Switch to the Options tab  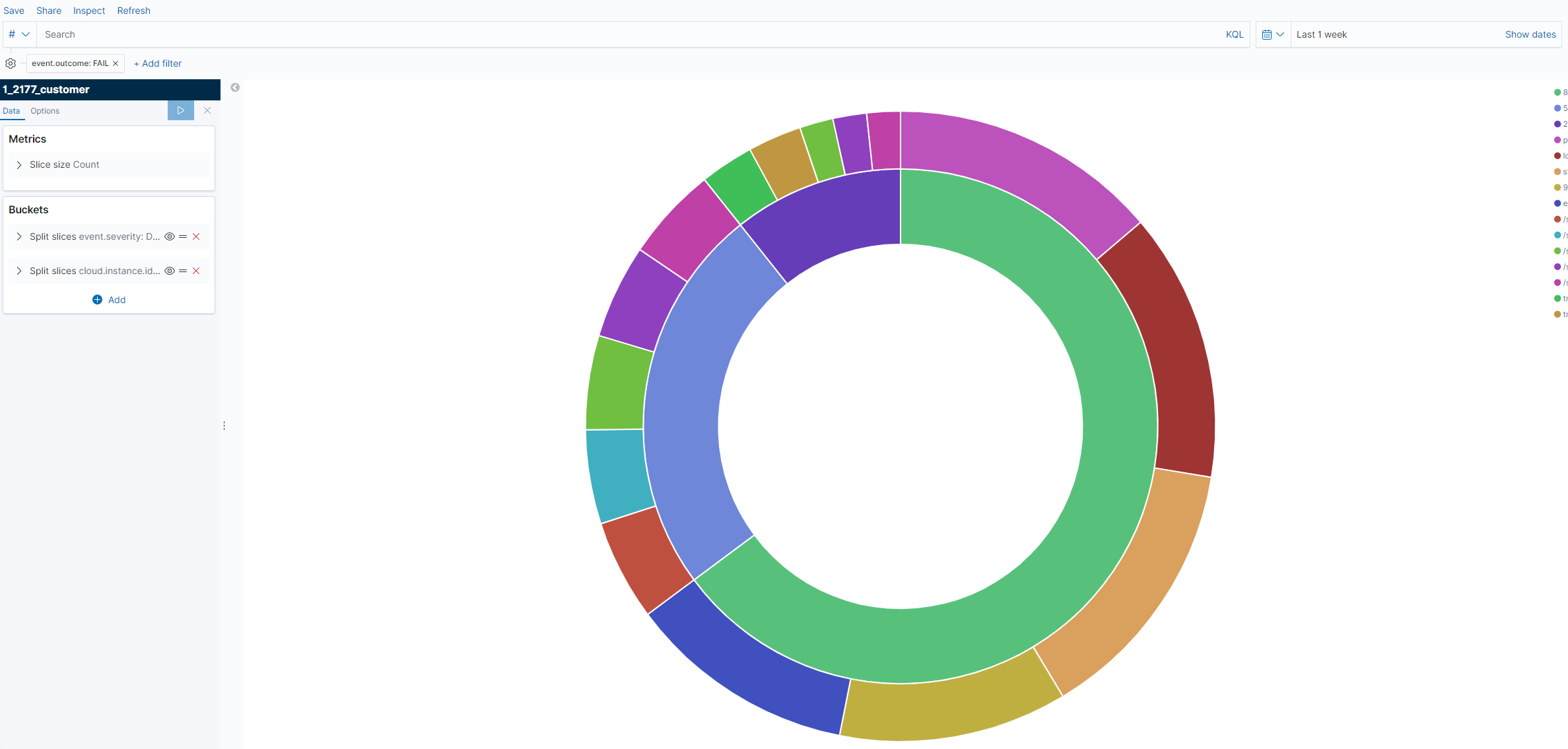(x=45, y=111)
